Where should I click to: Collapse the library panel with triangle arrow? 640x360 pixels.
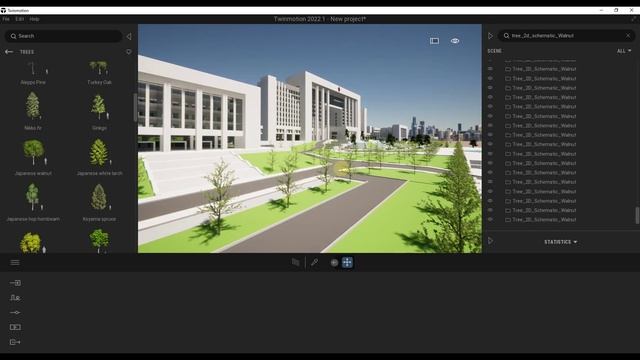click(129, 36)
